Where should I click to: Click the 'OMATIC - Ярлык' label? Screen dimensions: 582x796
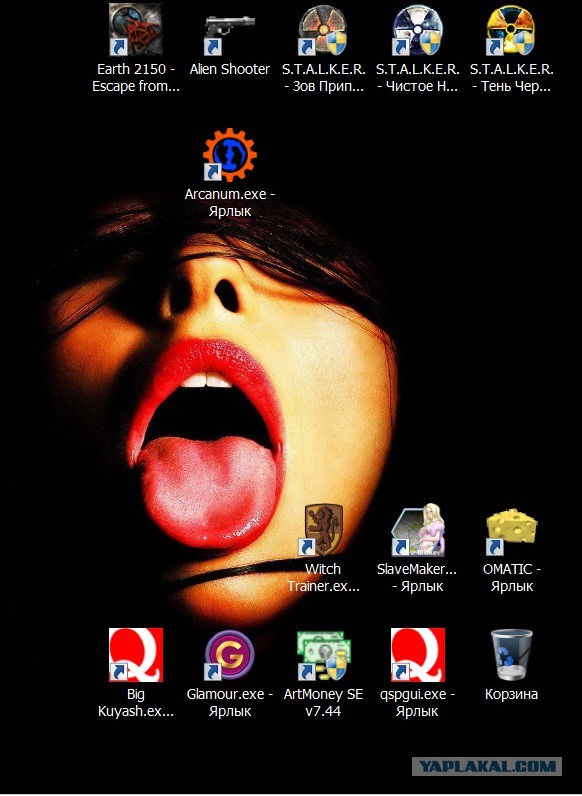pyautogui.click(x=511, y=578)
